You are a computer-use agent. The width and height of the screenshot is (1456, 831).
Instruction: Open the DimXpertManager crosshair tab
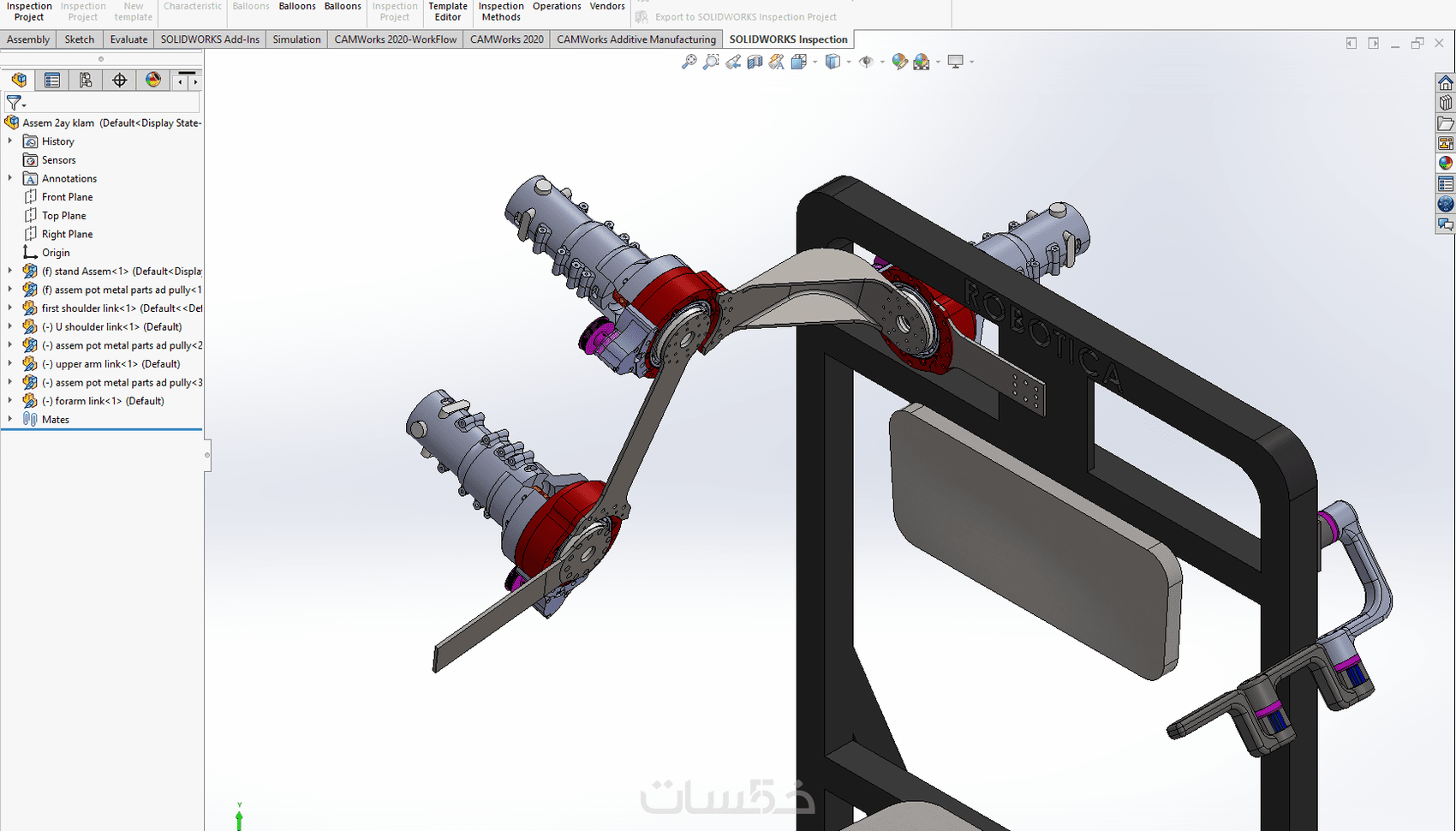pyautogui.click(x=119, y=80)
